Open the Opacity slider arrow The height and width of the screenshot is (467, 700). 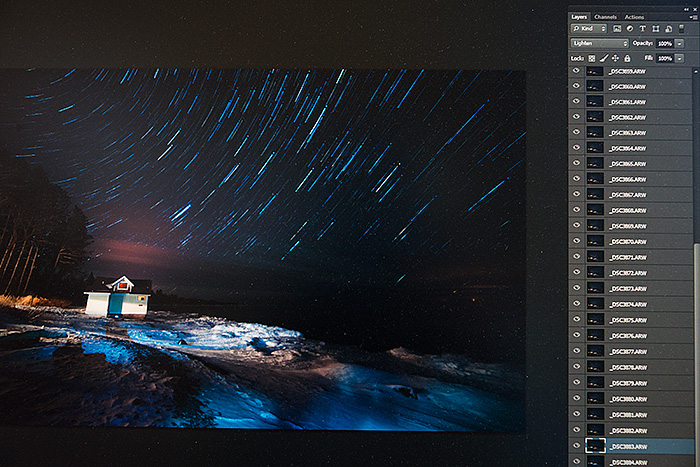click(x=679, y=43)
